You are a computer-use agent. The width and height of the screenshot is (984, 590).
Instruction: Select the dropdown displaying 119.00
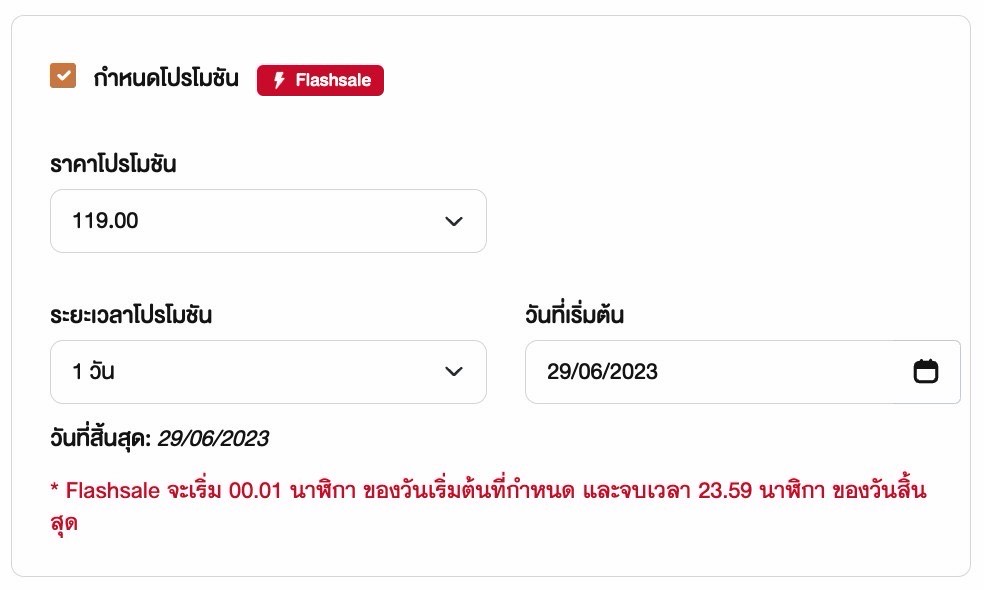[x=268, y=221]
